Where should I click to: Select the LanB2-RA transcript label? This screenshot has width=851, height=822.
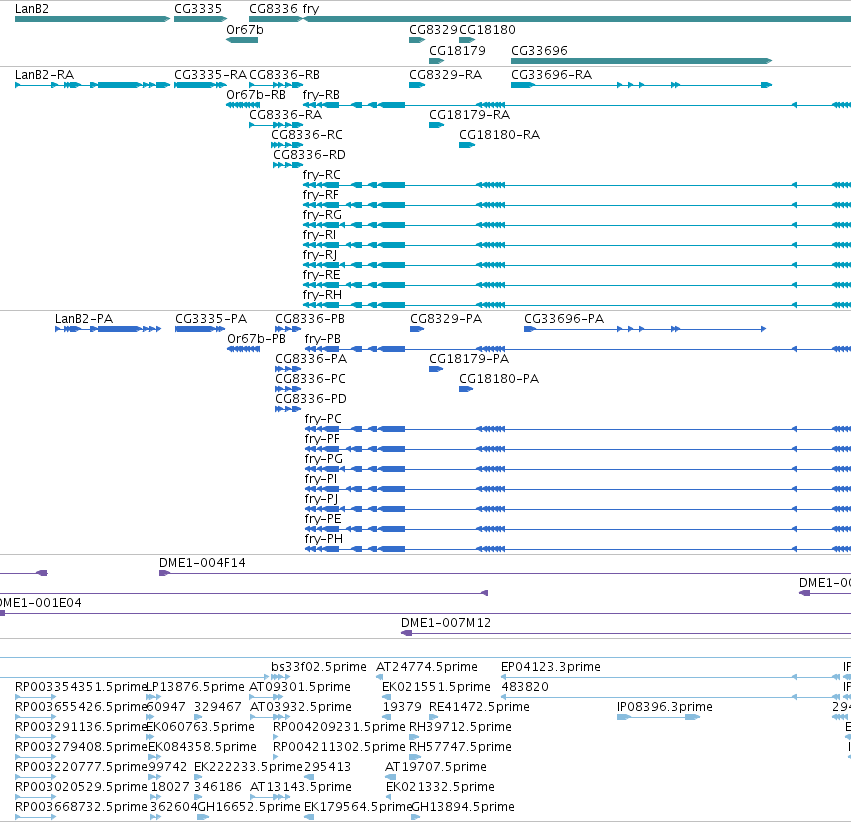45,75
